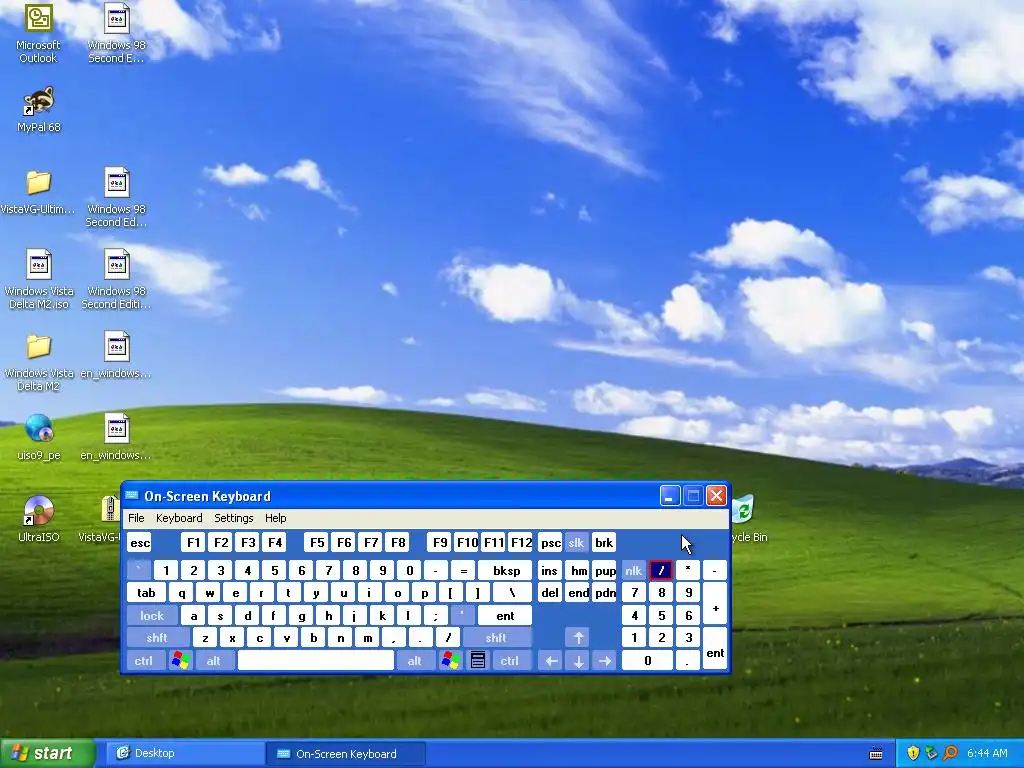Click the numpad plus key
Image resolution: width=1024 pixels, height=768 pixels.
(714, 604)
